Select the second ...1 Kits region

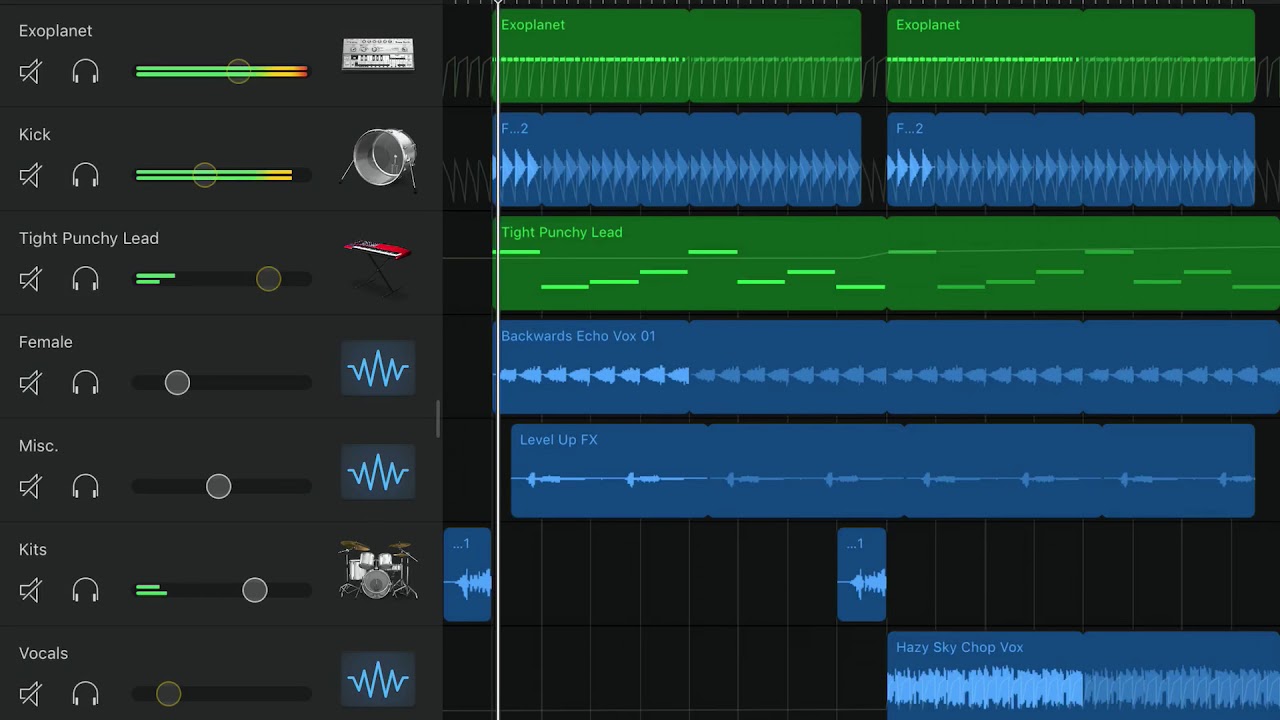862,575
